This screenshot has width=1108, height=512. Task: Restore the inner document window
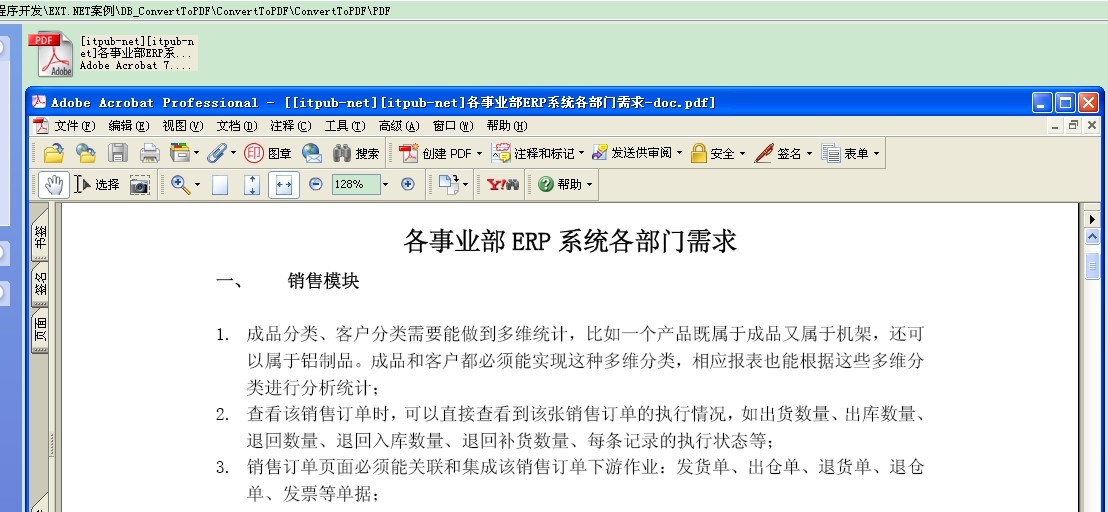(1074, 125)
